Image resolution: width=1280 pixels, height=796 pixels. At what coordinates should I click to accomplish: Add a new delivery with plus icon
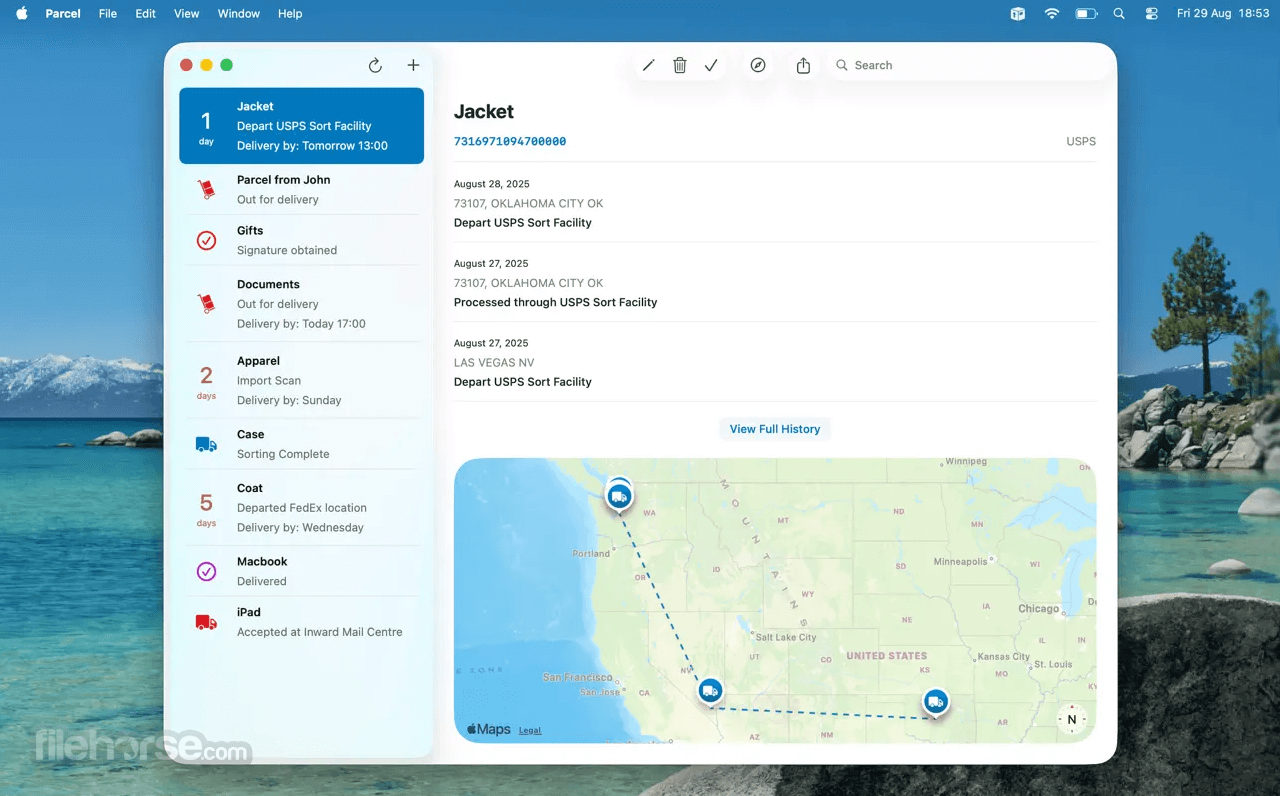(413, 66)
